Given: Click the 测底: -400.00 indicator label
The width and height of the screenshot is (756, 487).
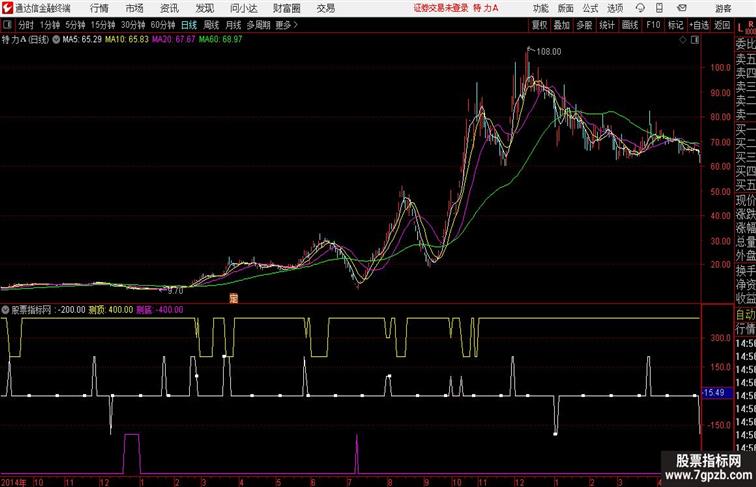Looking at the screenshot, I should pos(160,310).
